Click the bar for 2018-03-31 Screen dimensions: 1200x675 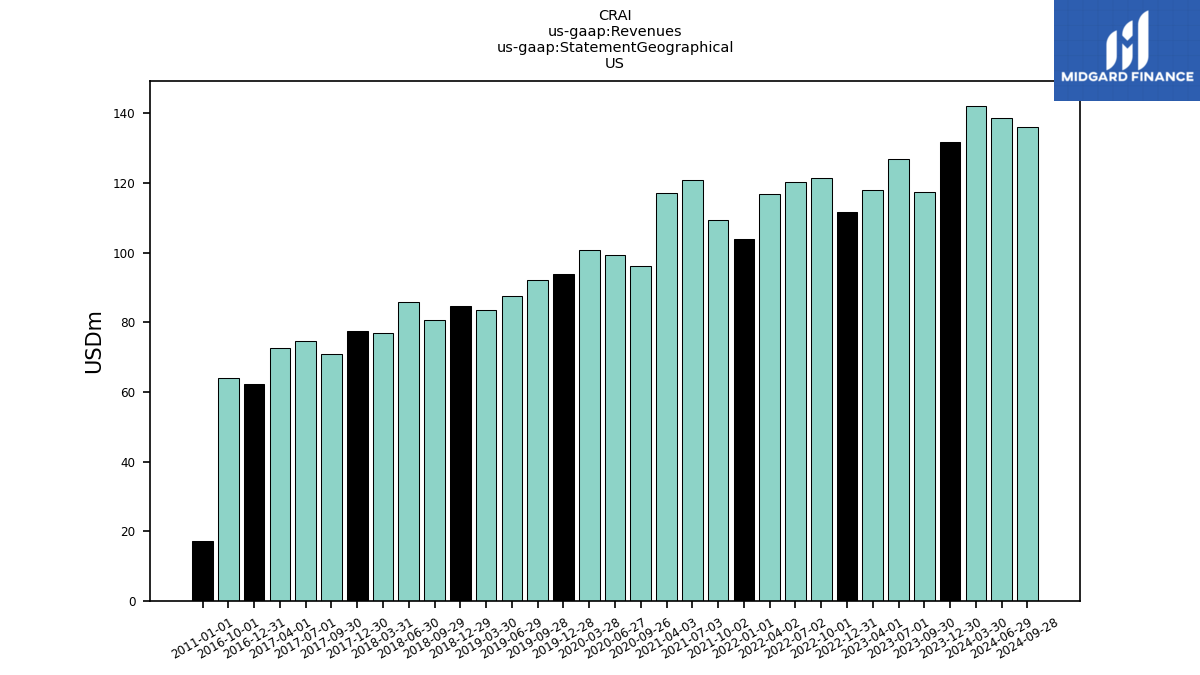point(383,467)
